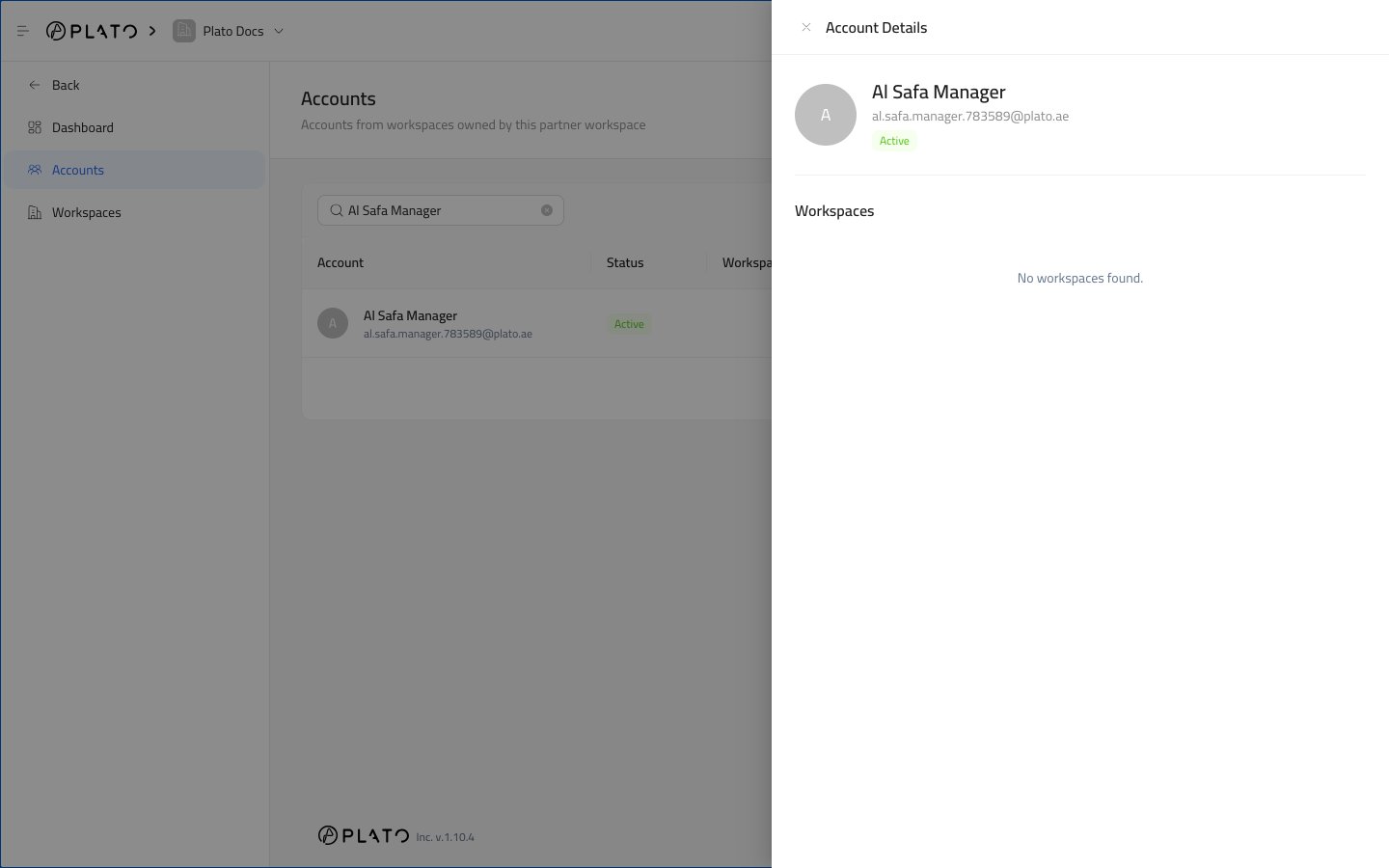Select Accounts in the sidebar
The width and height of the screenshot is (1389, 868).
click(134, 170)
